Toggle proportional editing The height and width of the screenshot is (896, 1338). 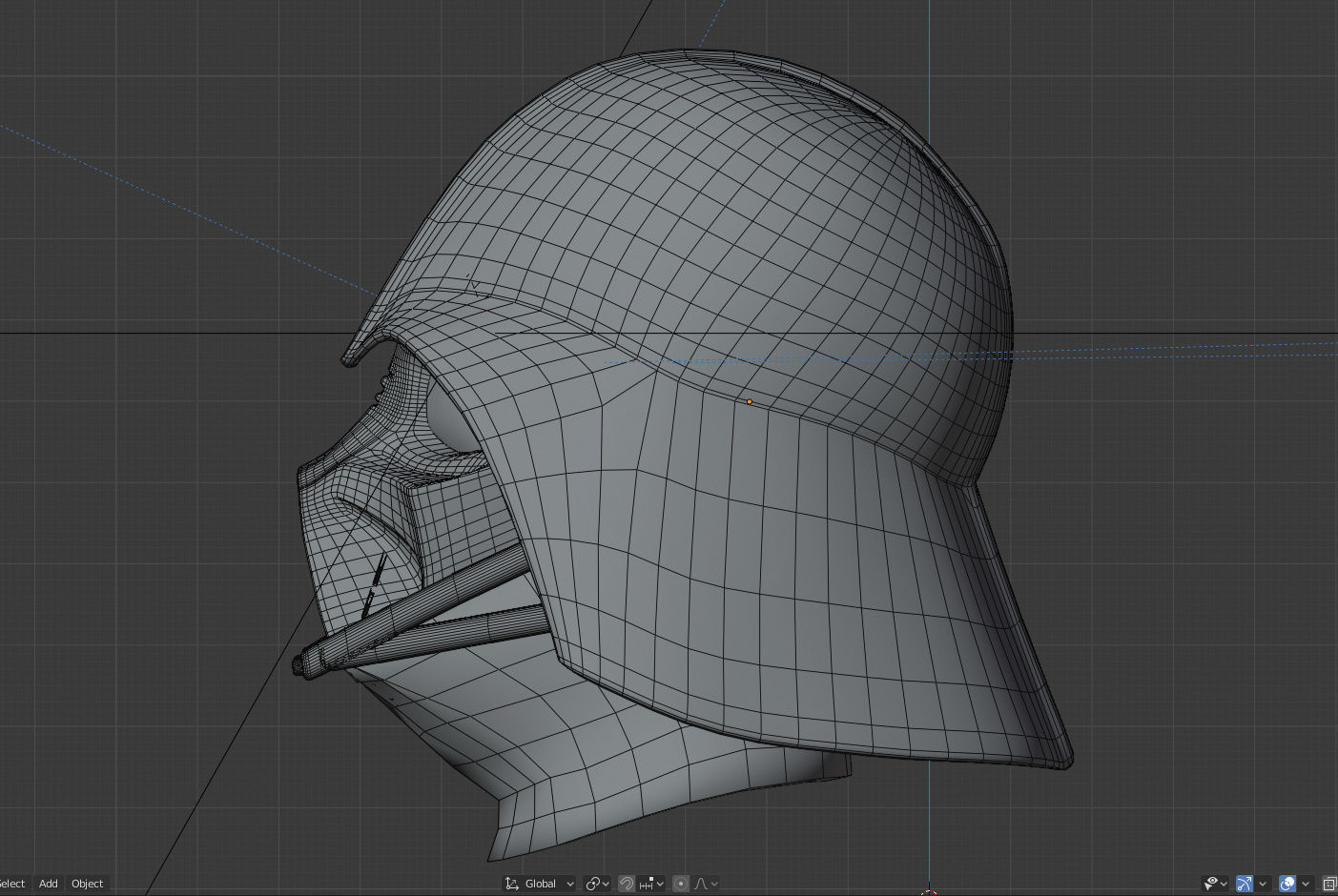(x=680, y=884)
